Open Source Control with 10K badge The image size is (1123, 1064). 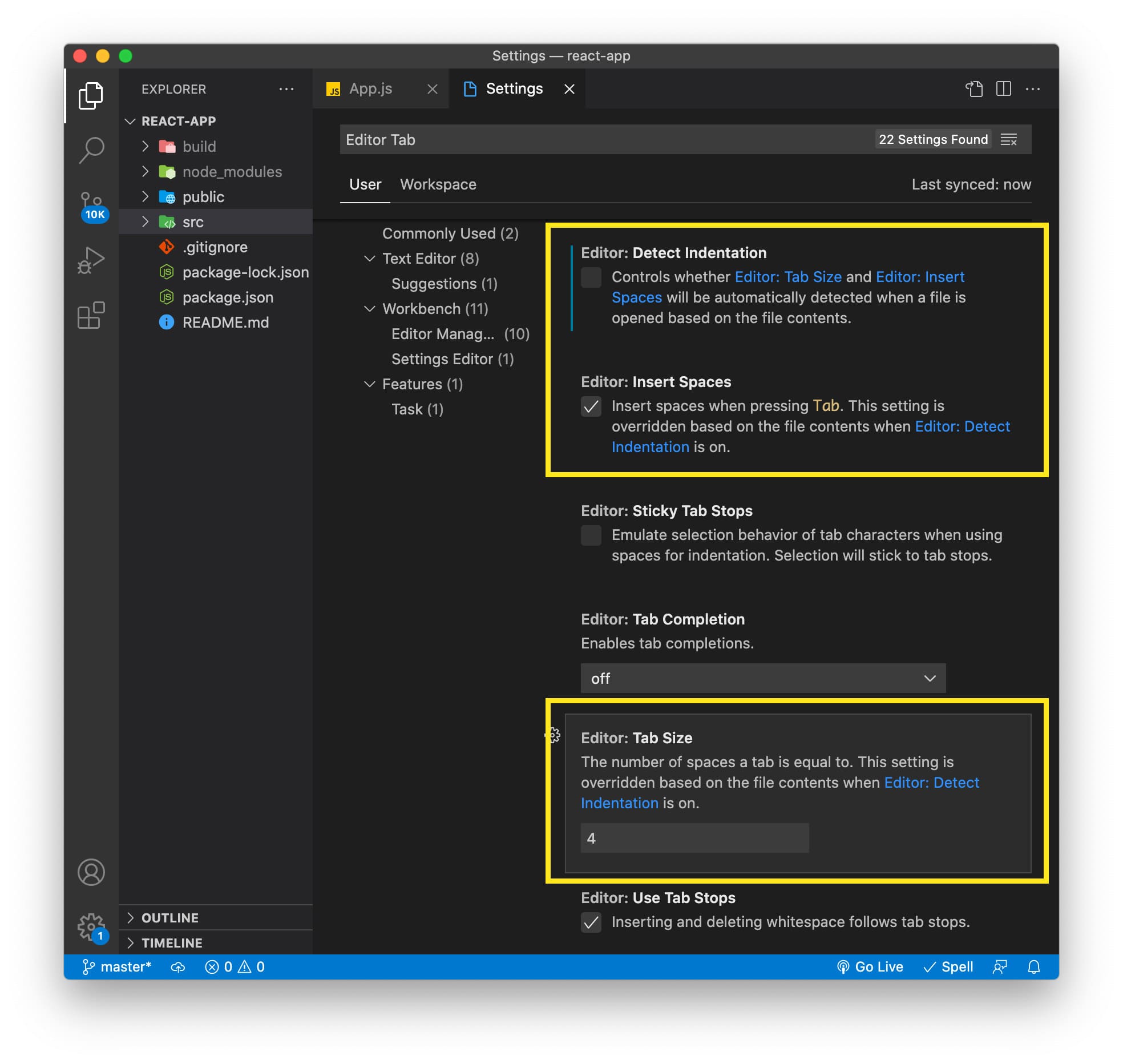91,204
